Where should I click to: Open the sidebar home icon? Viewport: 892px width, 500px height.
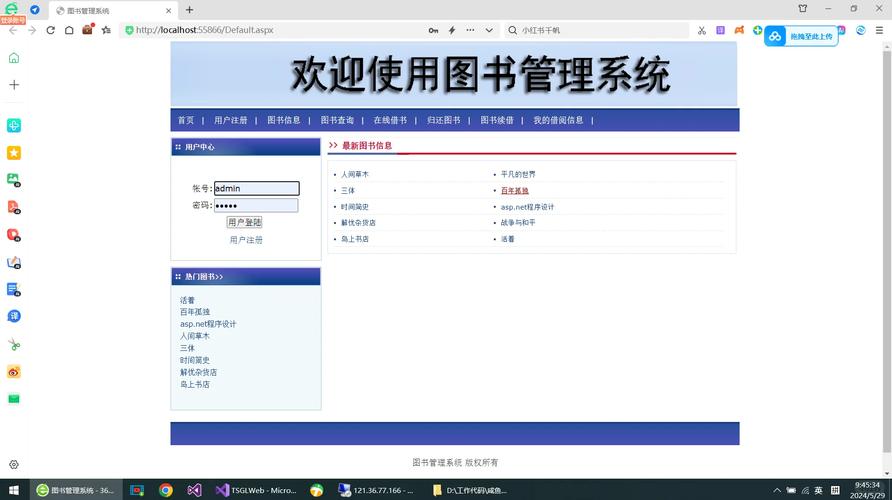coord(14,58)
